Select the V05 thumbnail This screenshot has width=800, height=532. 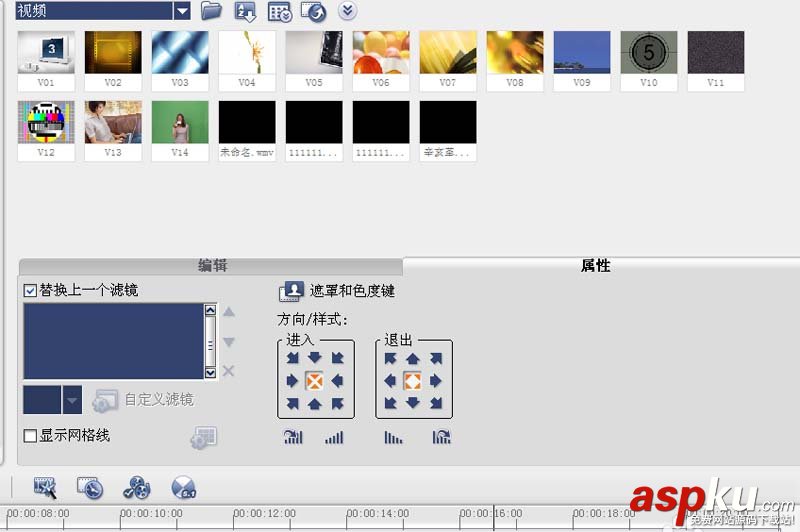point(314,53)
